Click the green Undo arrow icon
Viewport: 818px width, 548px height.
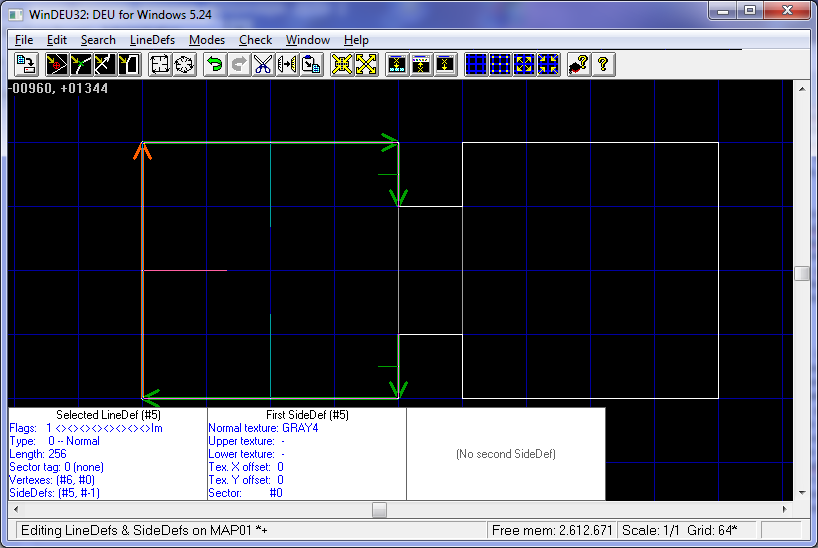(x=214, y=65)
